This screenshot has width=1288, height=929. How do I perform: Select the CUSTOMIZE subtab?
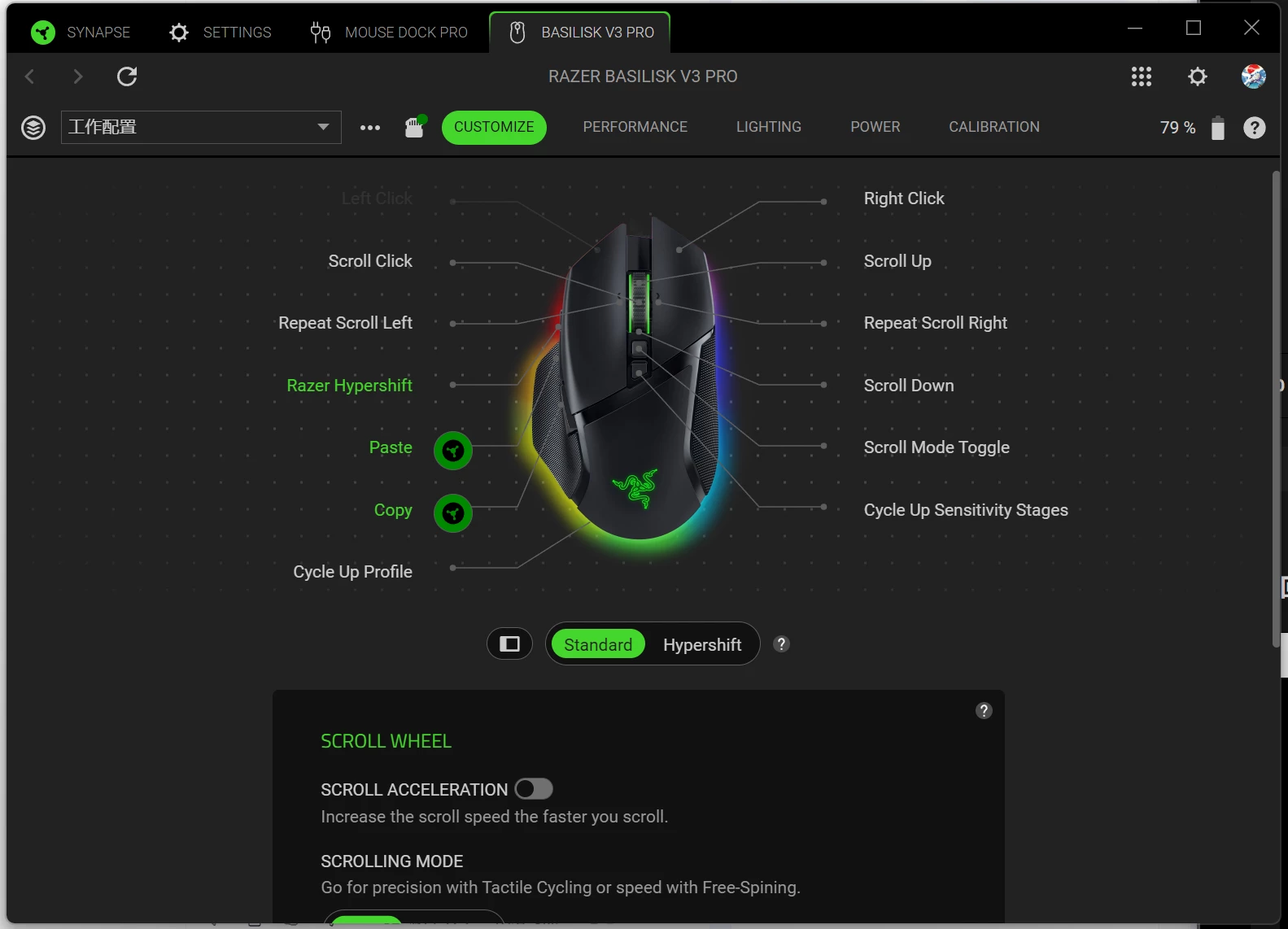point(494,127)
